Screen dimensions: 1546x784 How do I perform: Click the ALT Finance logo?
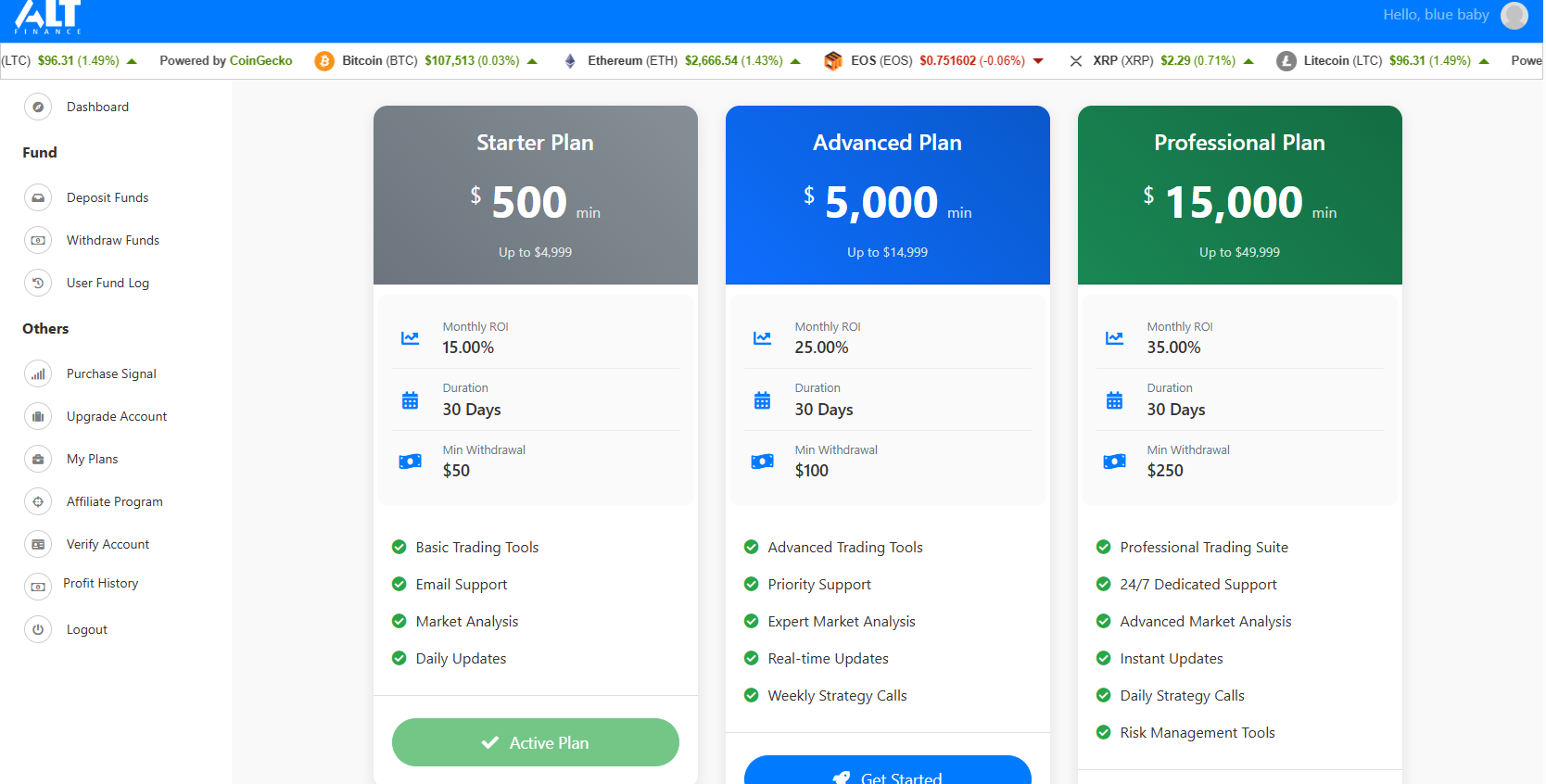pyautogui.click(x=48, y=17)
